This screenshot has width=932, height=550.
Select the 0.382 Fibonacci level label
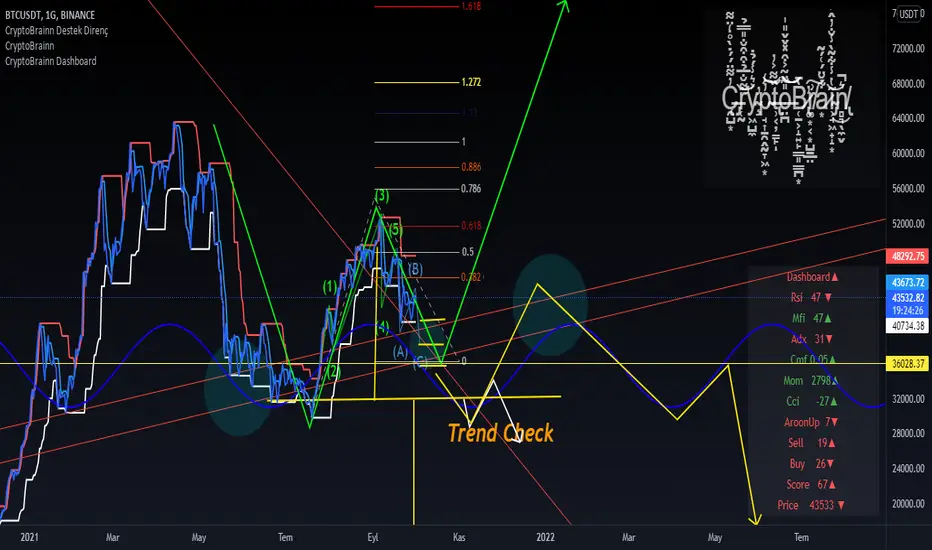tap(471, 277)
